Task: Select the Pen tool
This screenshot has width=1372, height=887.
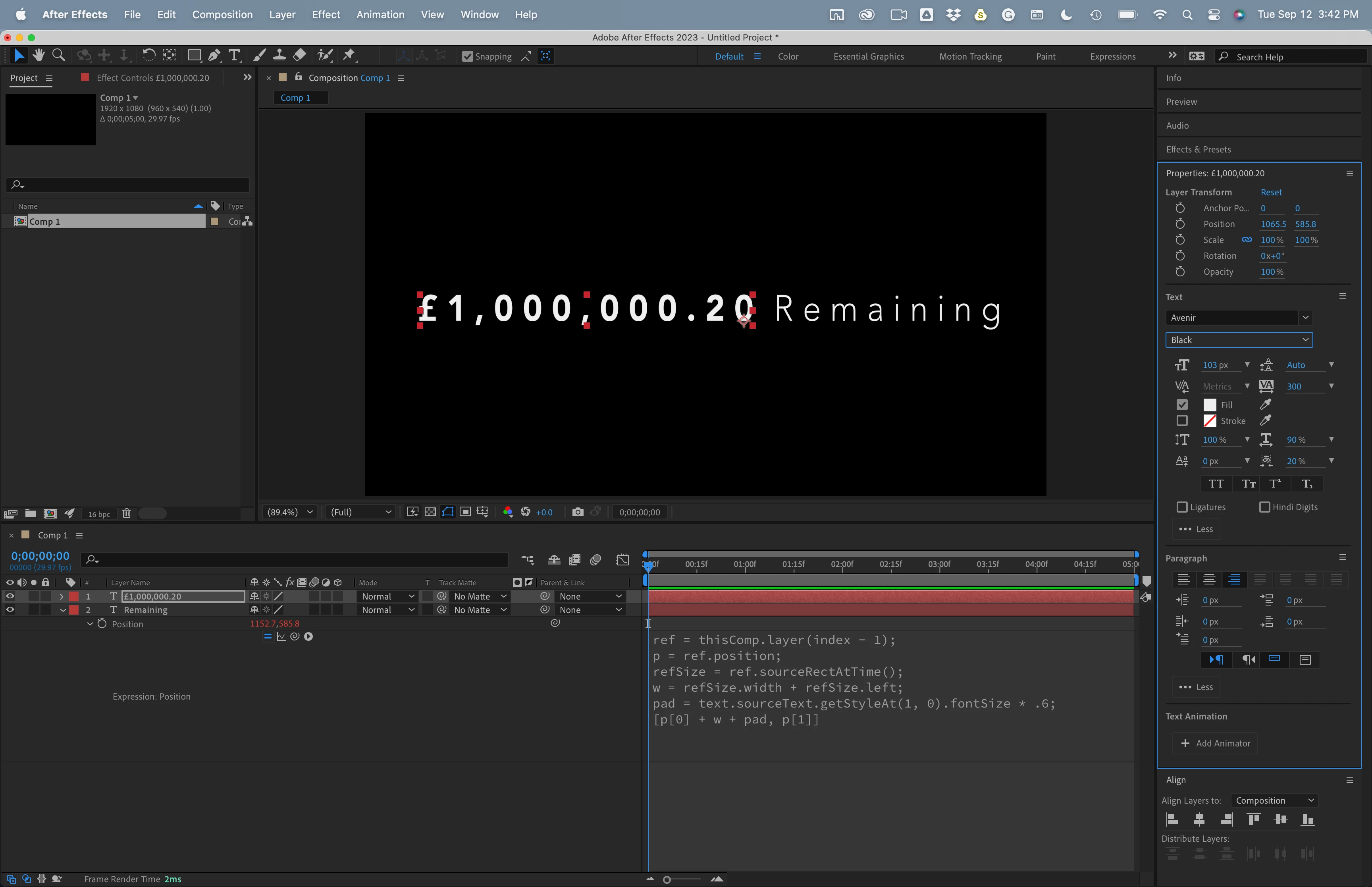Action: pyautogui.click(x=214, y=55)
